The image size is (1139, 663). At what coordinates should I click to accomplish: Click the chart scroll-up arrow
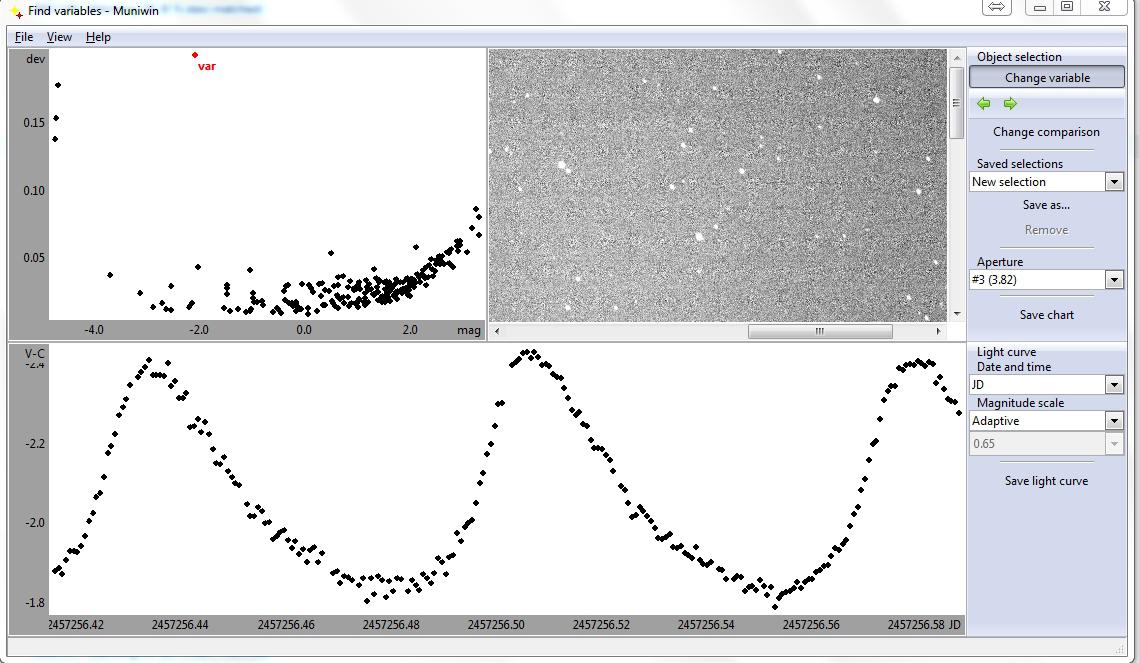pyautogui.click(x=956, y=57)
